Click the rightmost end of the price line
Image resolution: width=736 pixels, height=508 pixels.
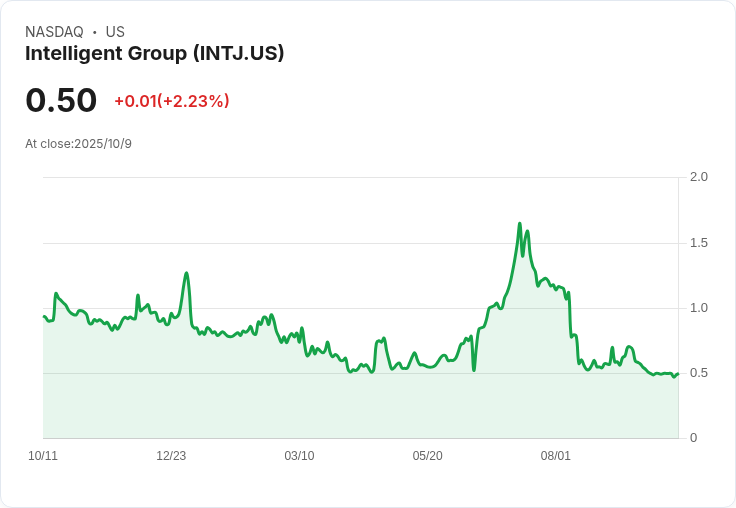677,374
